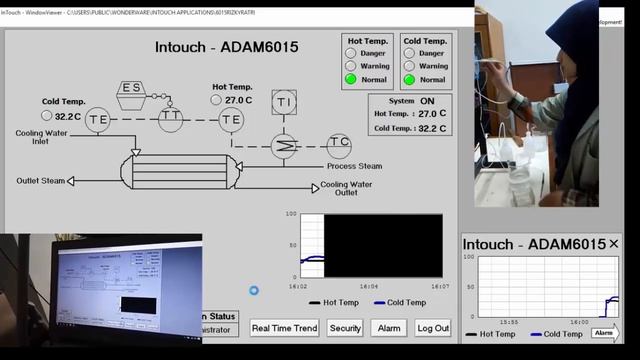Click the Cooling Water Outlet arrow head
Viewport: 640px width, 360px height.
pyautogui.click(x=315, y=188)
